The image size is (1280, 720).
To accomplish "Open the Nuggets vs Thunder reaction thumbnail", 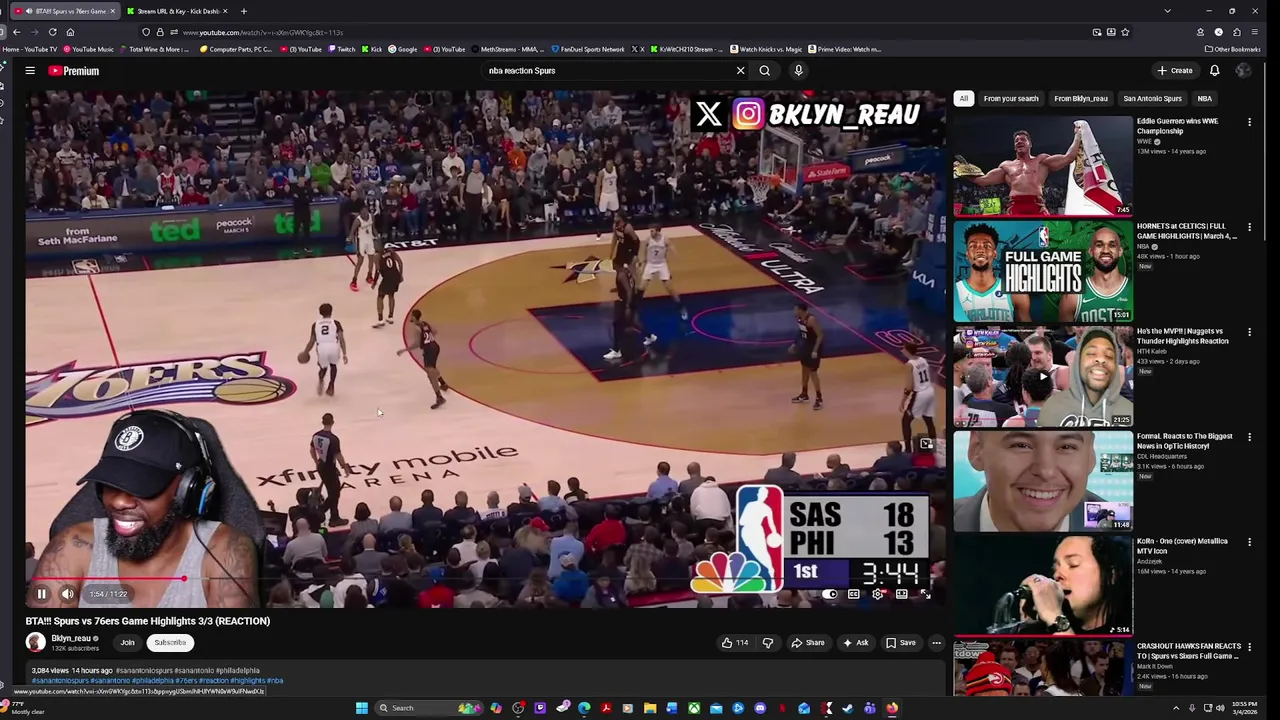I will click(1043, 376).
